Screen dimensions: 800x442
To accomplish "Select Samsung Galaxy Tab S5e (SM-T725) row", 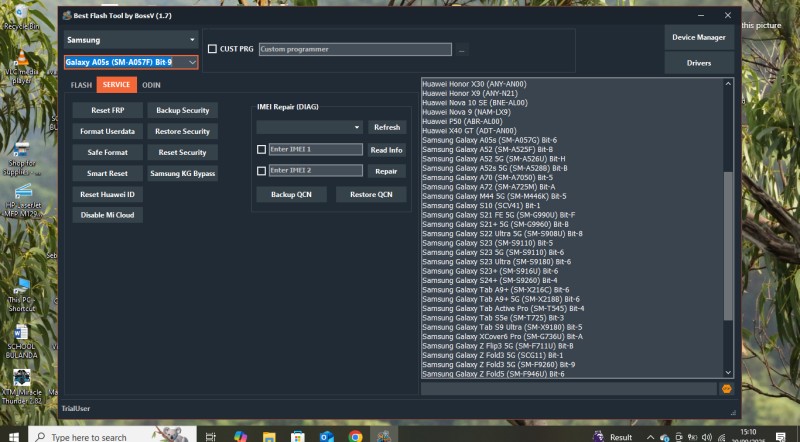I will [493, 317].
